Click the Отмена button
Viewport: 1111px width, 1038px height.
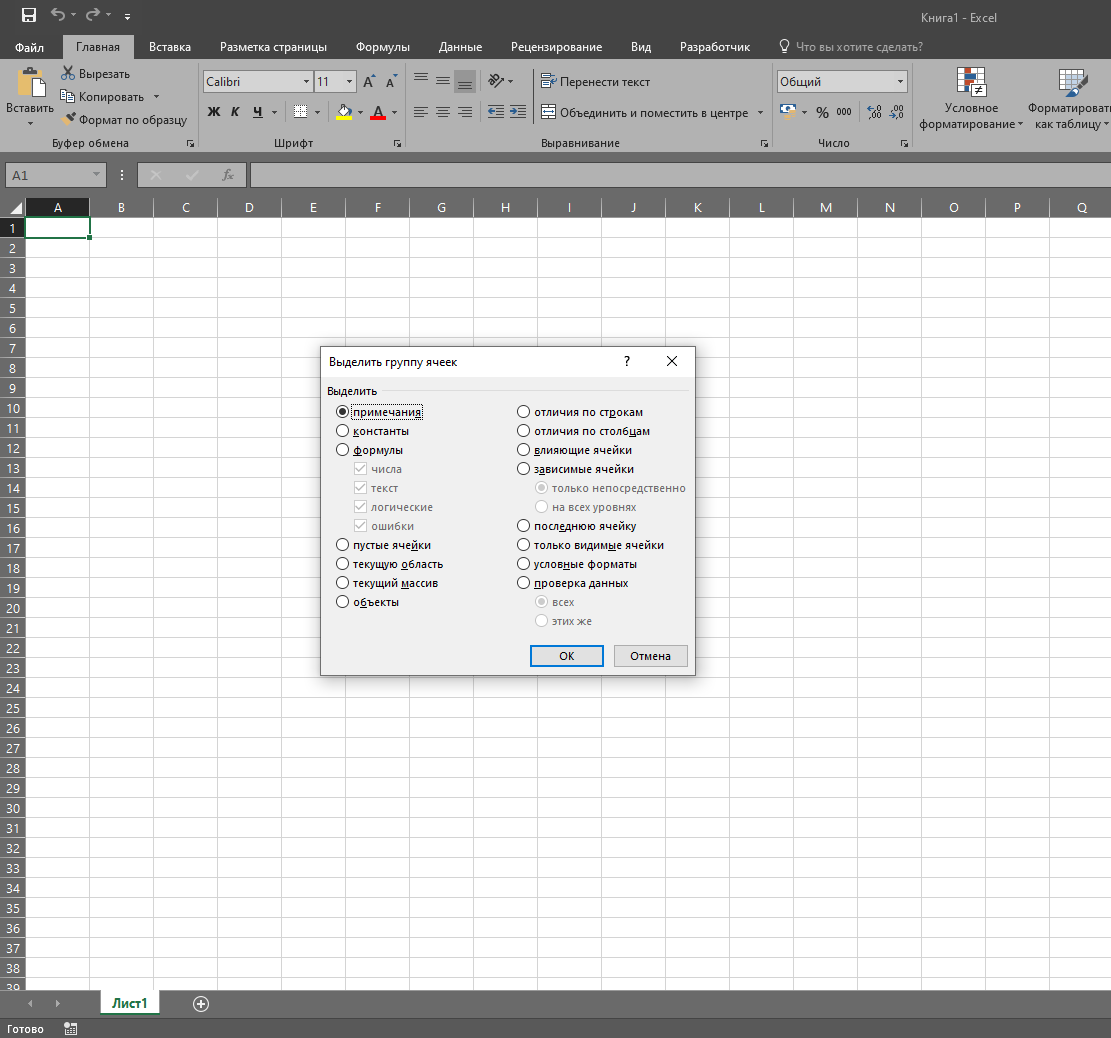[x=650, y=656]
